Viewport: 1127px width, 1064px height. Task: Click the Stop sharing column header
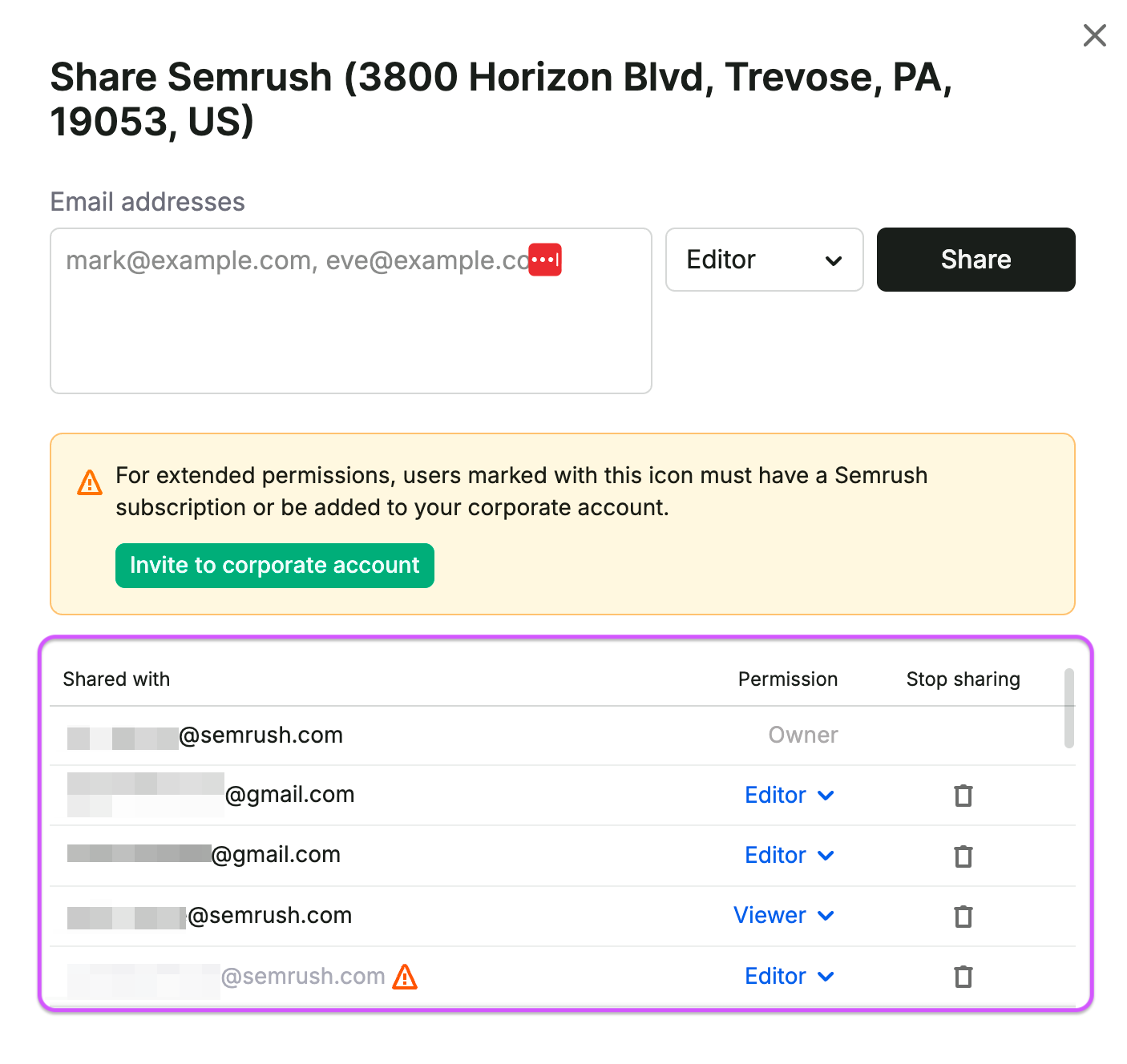pyautogui.click(x=963, y=679)
